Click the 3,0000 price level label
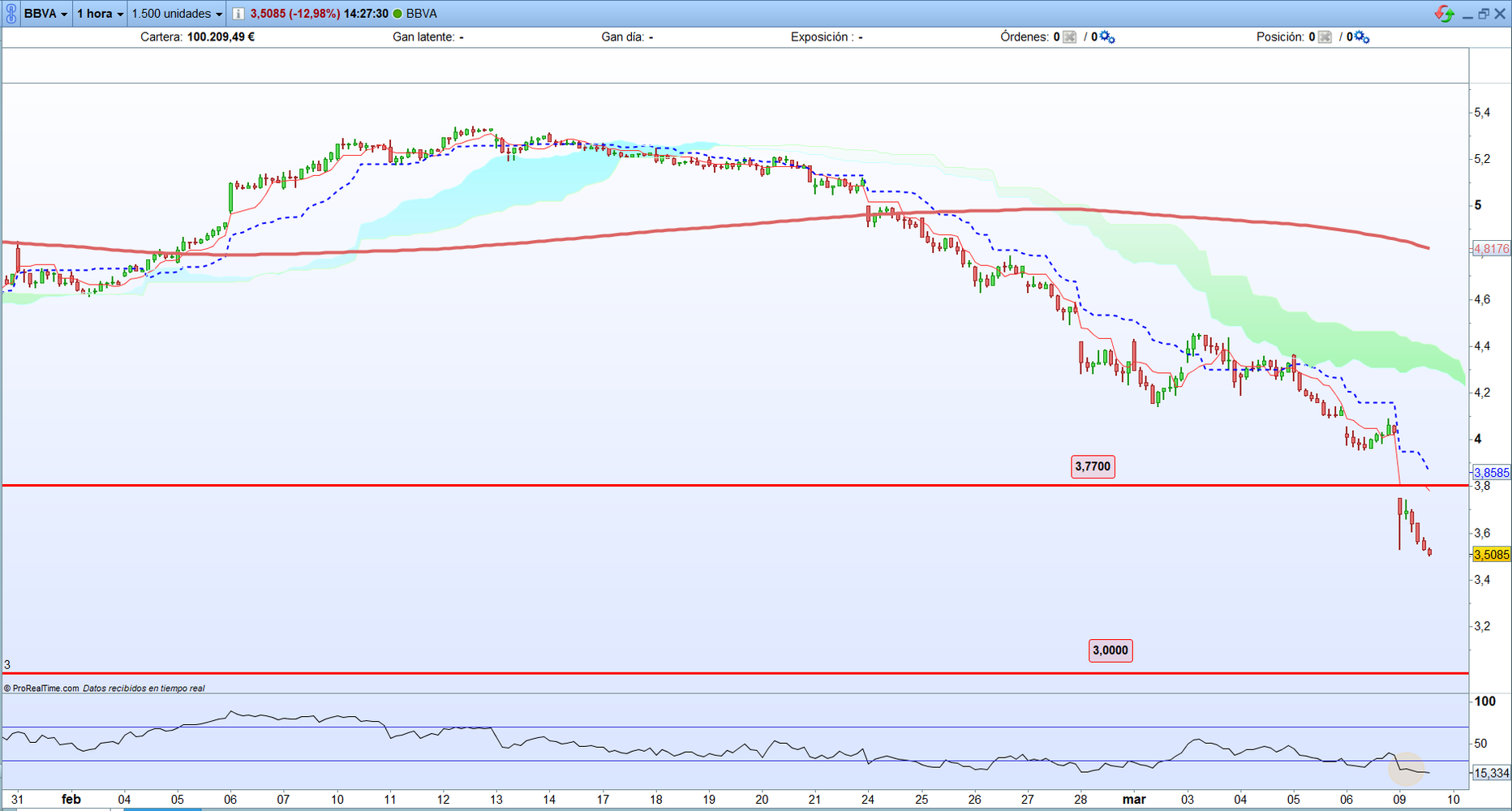Image resolution: width=1512 pixels, height=811 pixels. point(1110,650)
